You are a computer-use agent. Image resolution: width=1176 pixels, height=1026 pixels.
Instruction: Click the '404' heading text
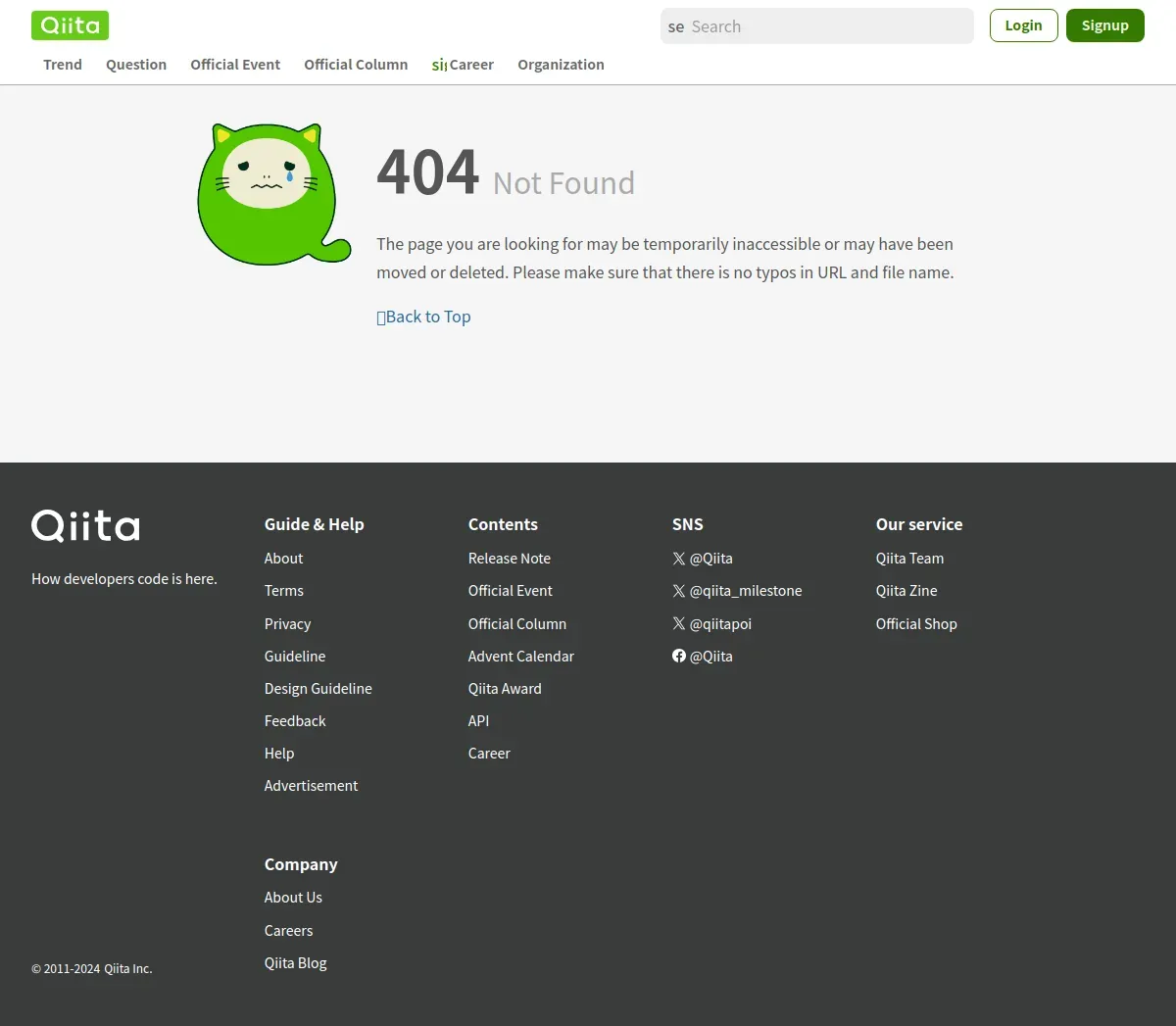(x=428, y=172)
